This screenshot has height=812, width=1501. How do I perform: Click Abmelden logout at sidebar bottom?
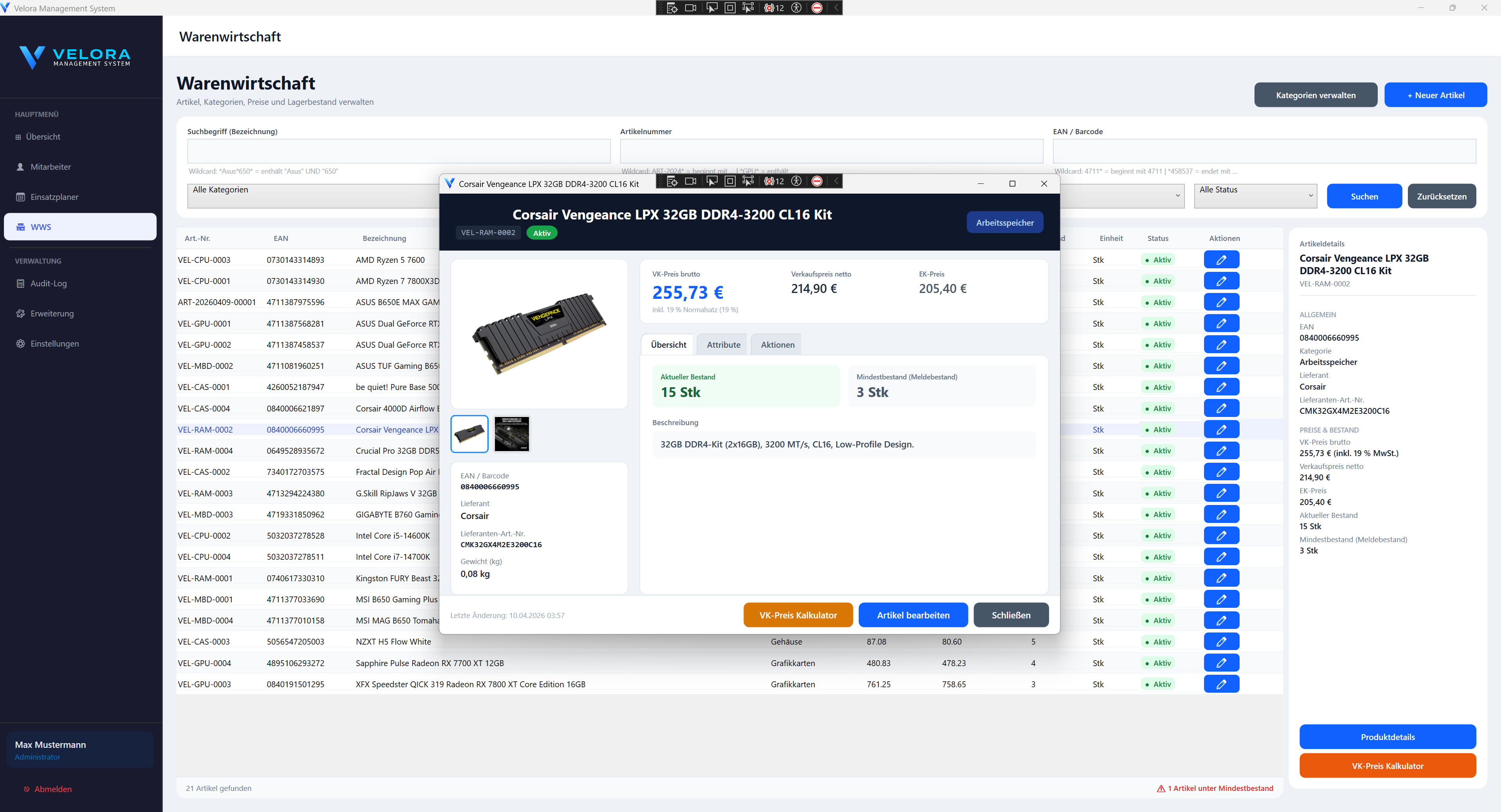(x=52, y=789)
